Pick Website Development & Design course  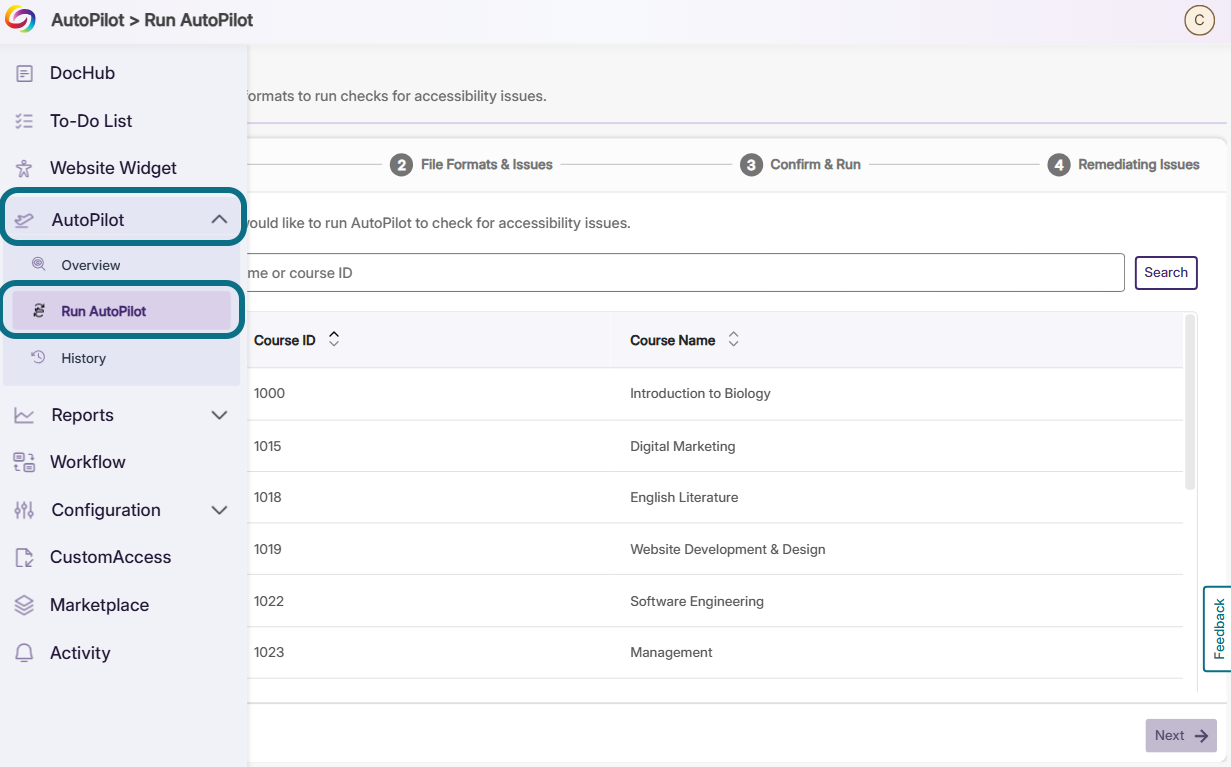pos(728,550)
